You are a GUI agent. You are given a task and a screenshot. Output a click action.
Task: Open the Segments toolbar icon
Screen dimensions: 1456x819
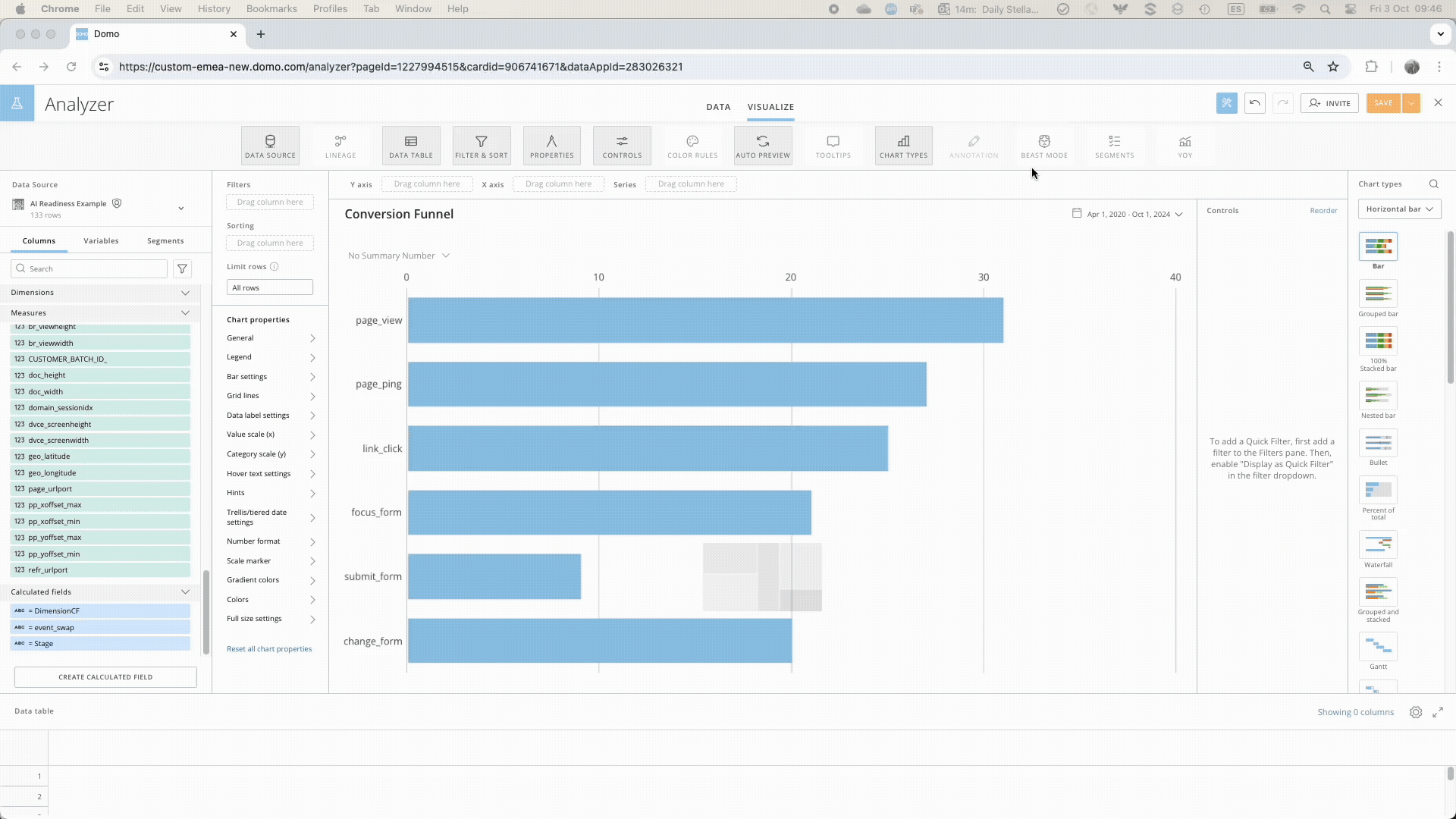(1114, 146)
